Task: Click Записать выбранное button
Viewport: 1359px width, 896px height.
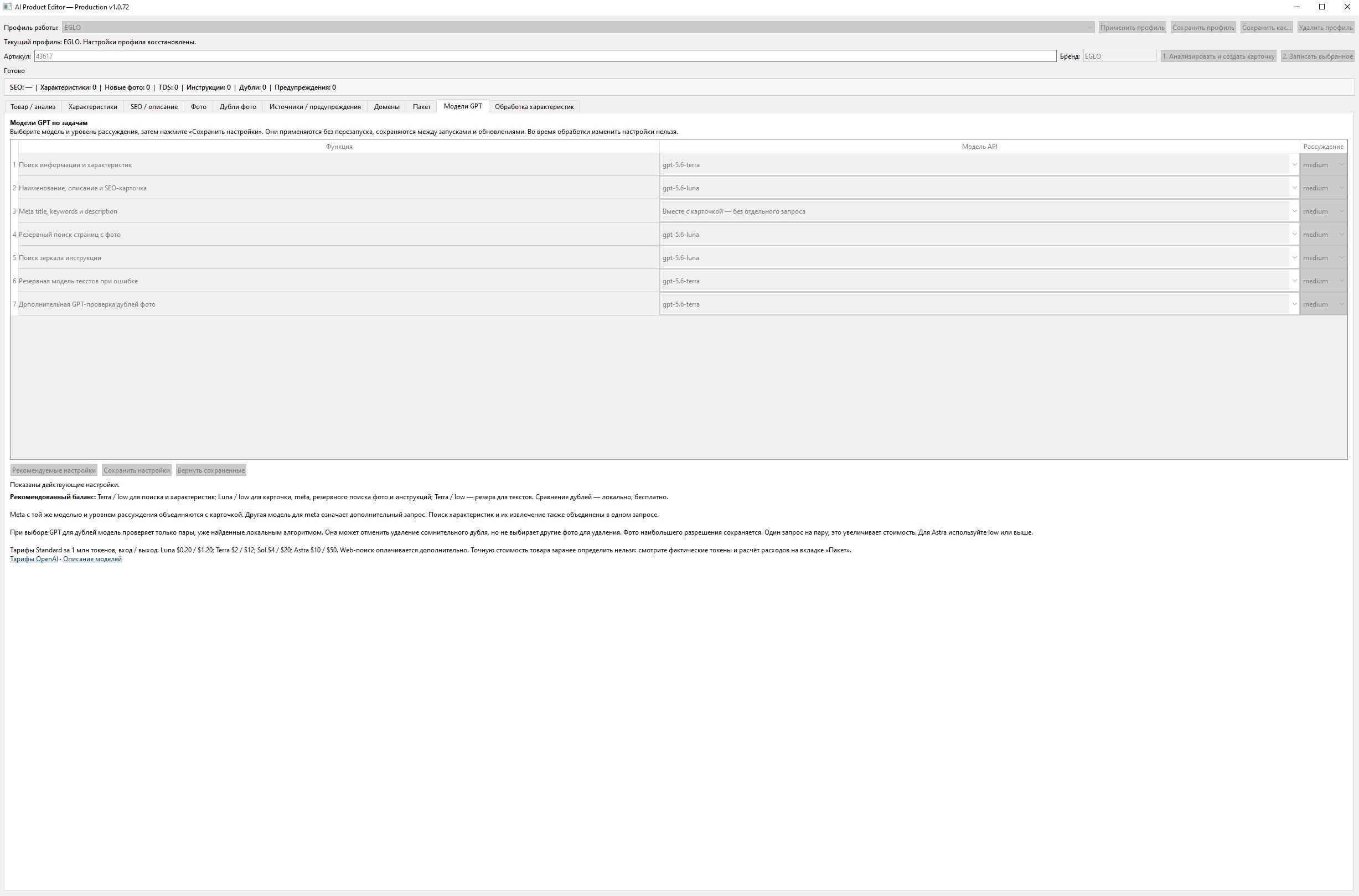Action: [1318, 56]
